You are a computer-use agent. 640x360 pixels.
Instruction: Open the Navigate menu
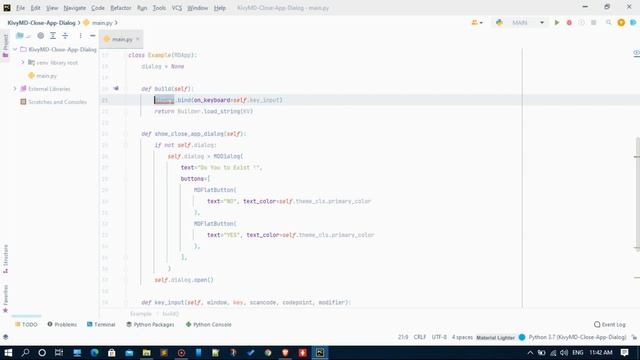pos(75,8)
